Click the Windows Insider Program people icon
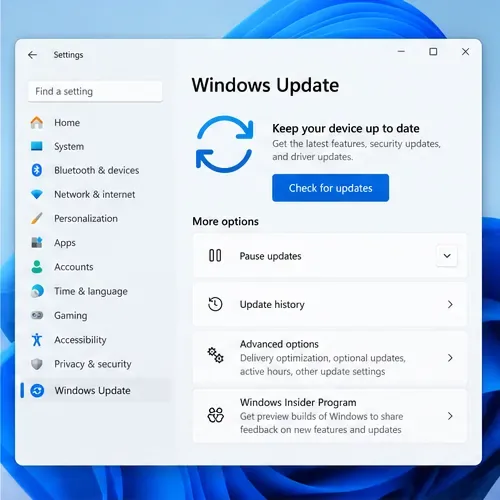The image size is (500, 500). (x=215, y=415)
